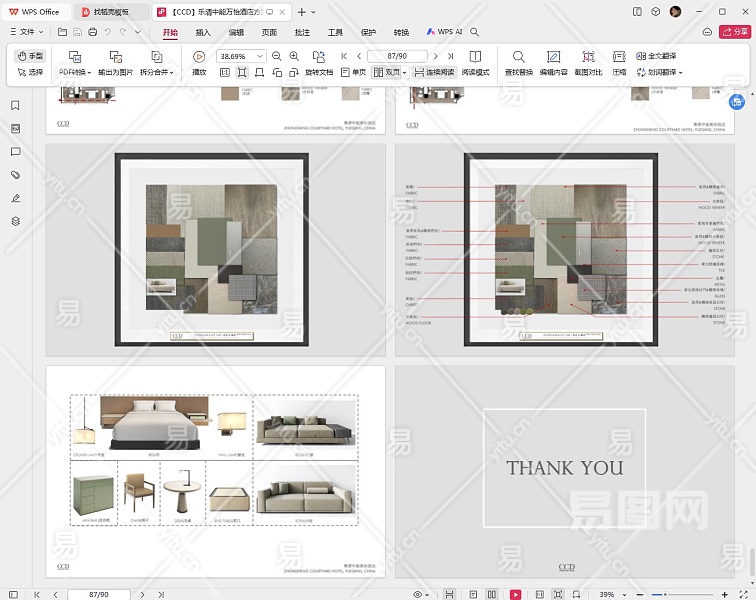Expand the zoom percentage 38.69% dropdown

click(x=261, y=56)
